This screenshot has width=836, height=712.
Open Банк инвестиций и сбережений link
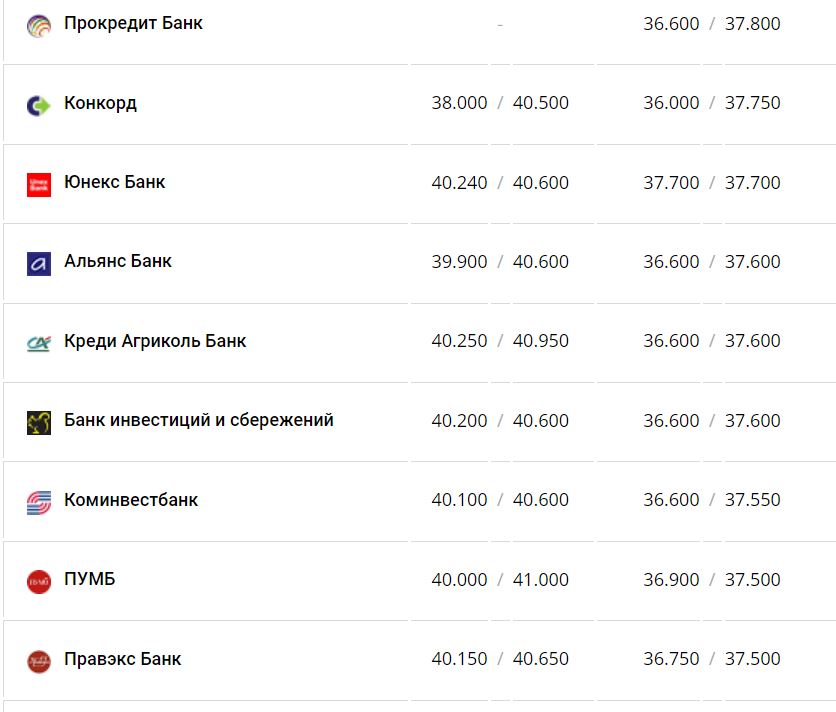pyautogui.click(x=198, y=420)
